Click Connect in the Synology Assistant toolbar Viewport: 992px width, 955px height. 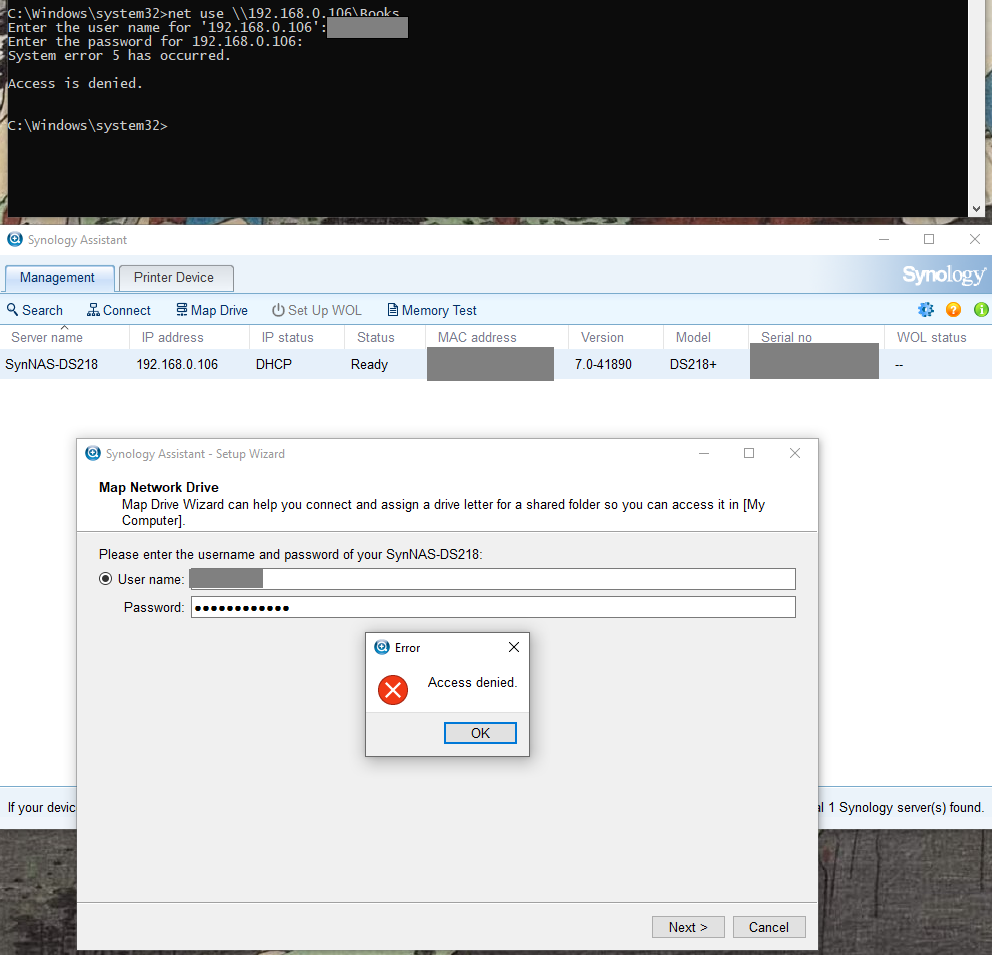(119, 310)
